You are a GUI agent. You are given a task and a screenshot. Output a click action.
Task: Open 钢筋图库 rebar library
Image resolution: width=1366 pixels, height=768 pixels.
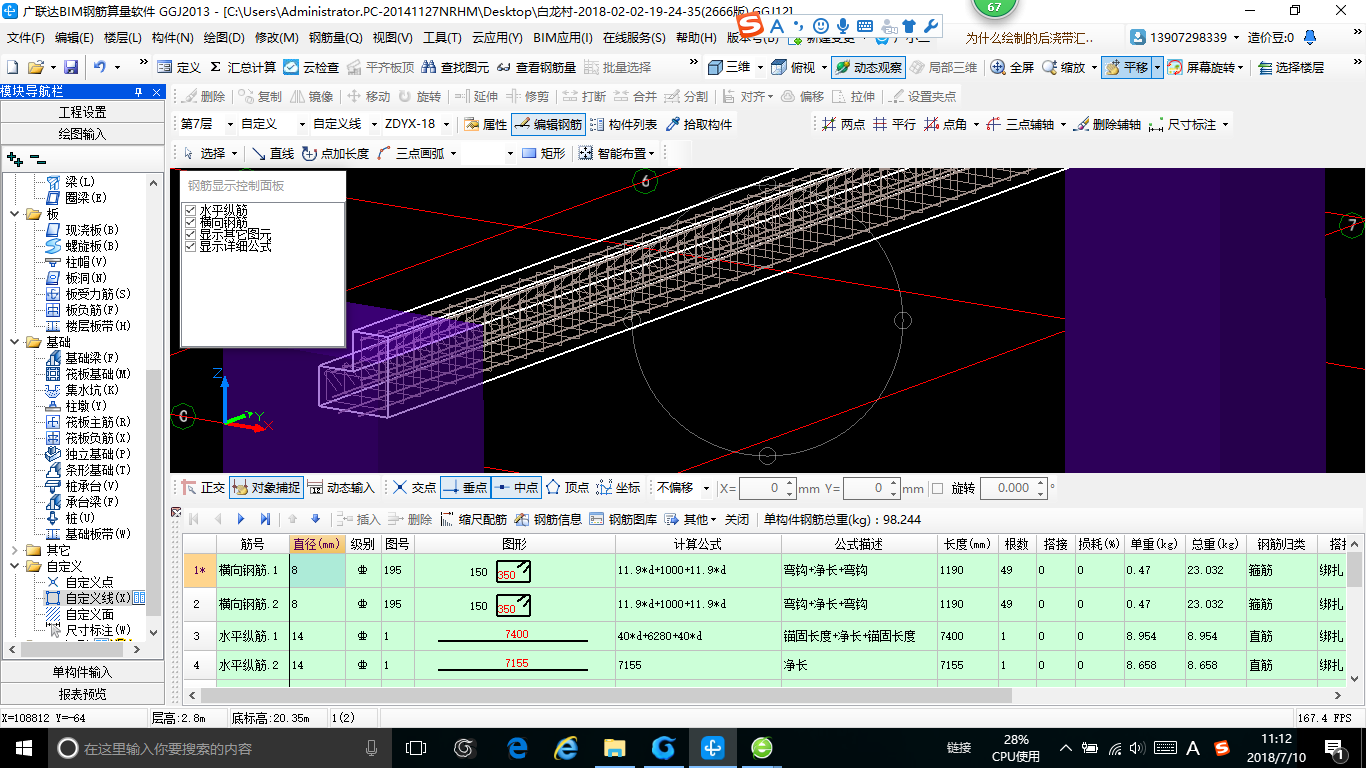[x=624, y=519]
